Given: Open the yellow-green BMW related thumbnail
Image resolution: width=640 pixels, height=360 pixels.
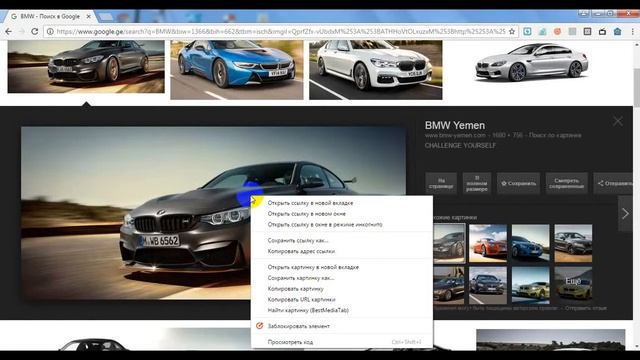Looking at the screenshot, I should click(x=531, y=285).
